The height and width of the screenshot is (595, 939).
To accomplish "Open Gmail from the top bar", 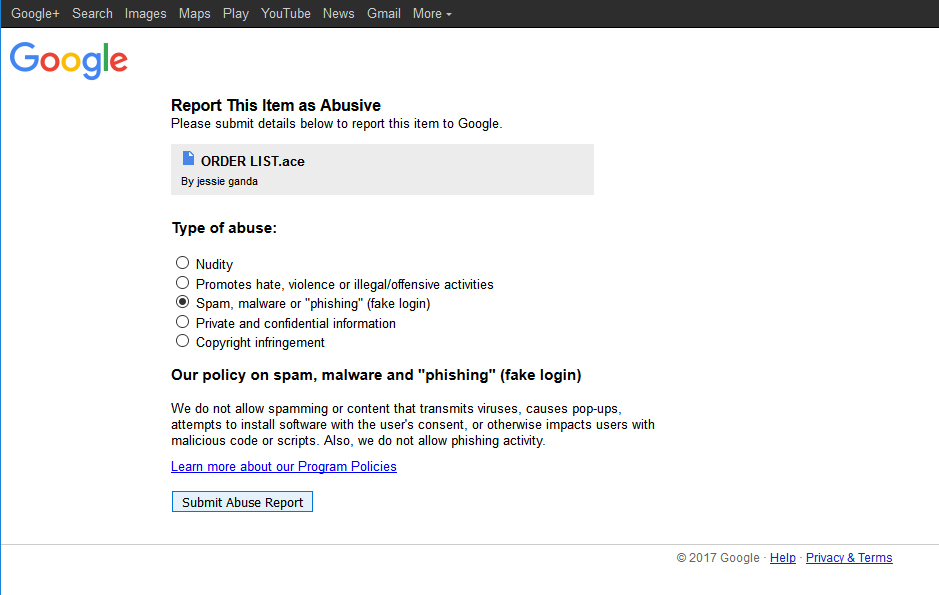I will (384, 14).
